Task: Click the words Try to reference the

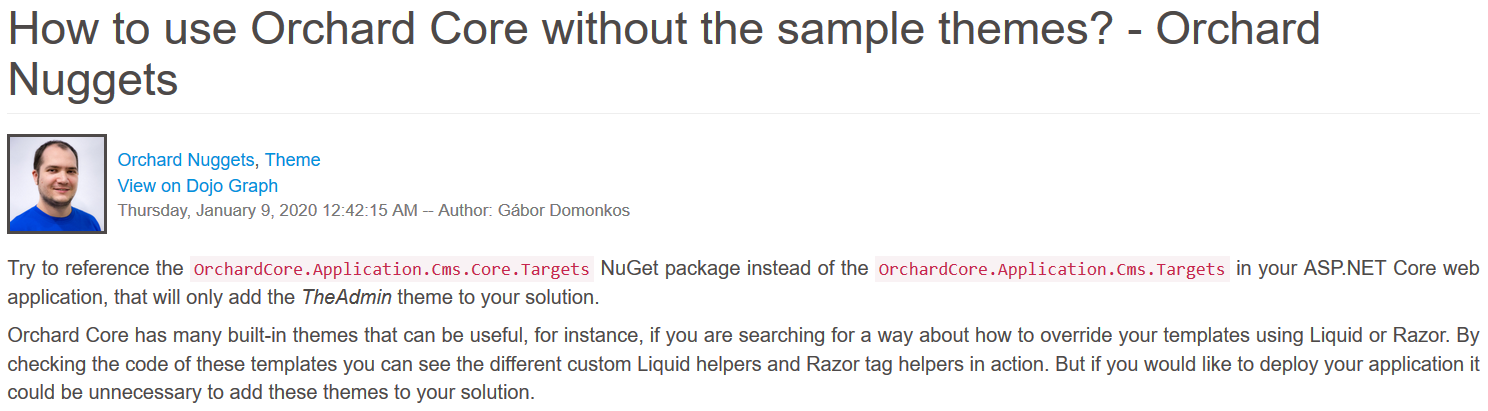Action: click(95, 269)
